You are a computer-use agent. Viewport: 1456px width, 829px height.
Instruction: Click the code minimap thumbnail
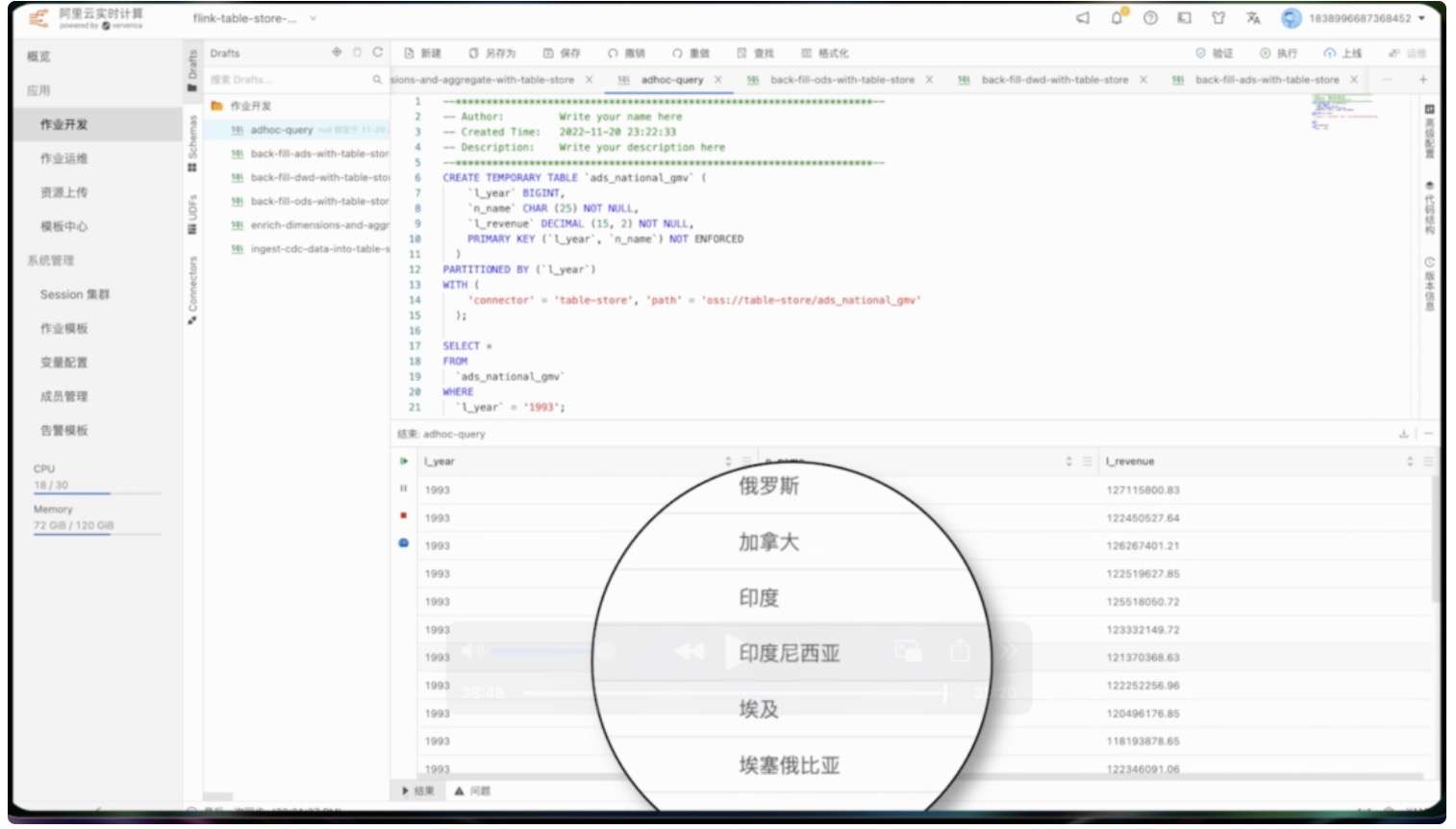(1344, 113)
